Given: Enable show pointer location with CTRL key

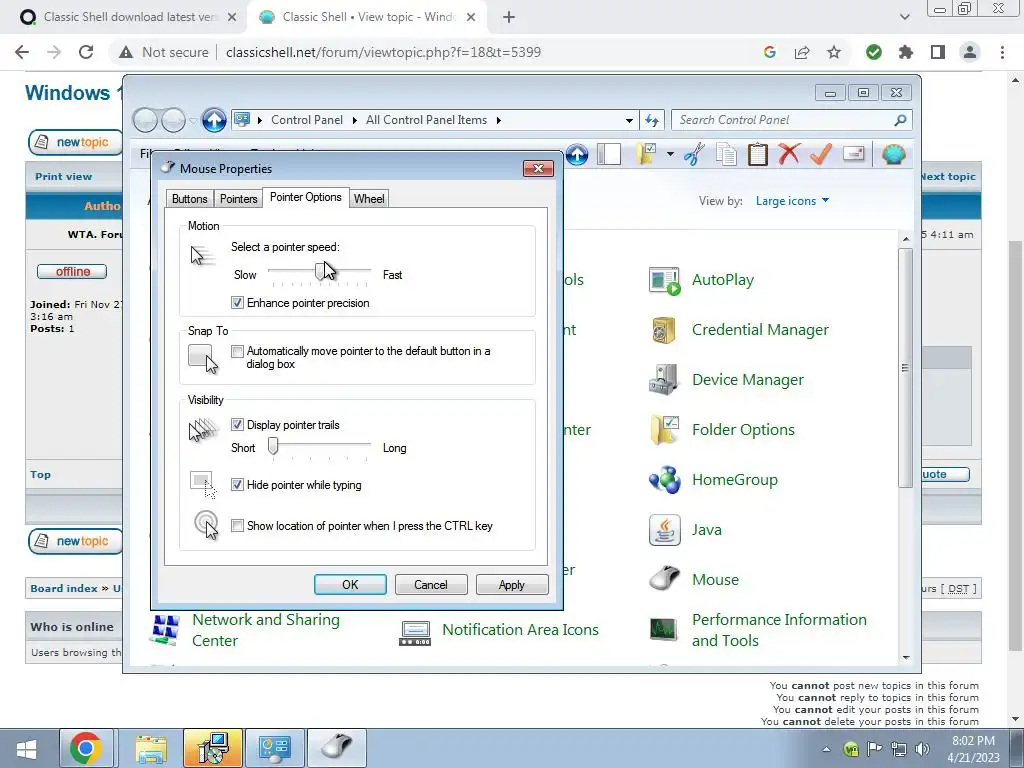Looking at the screenshot, I should click(237, 526).
